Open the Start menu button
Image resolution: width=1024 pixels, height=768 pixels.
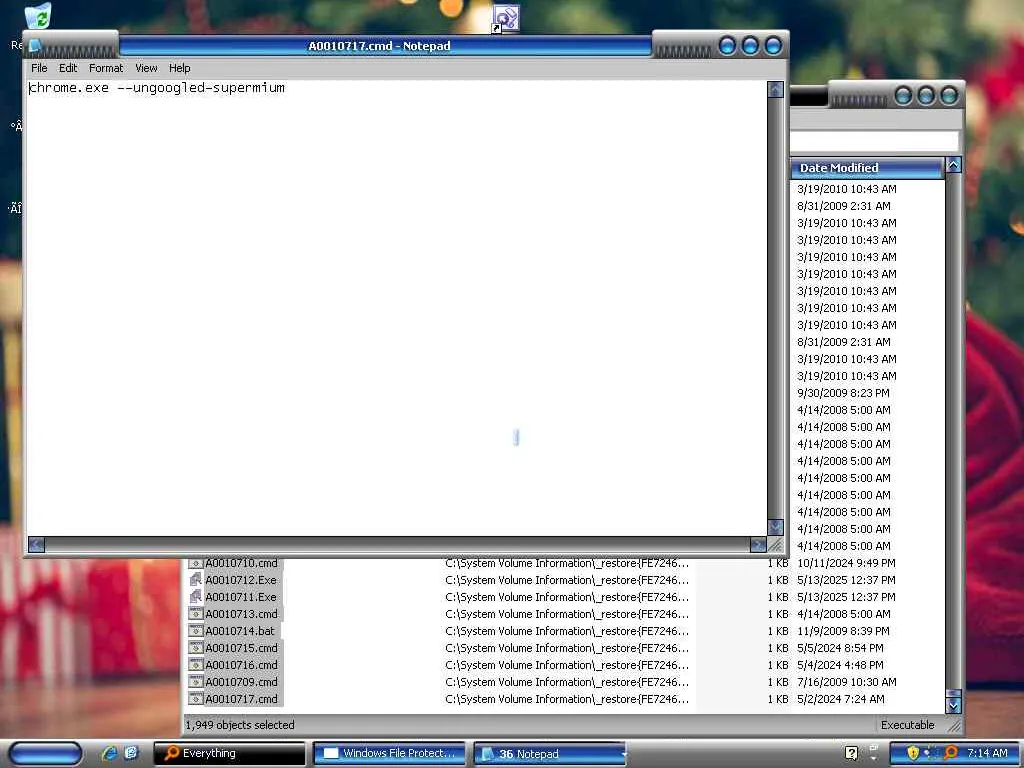45,754
